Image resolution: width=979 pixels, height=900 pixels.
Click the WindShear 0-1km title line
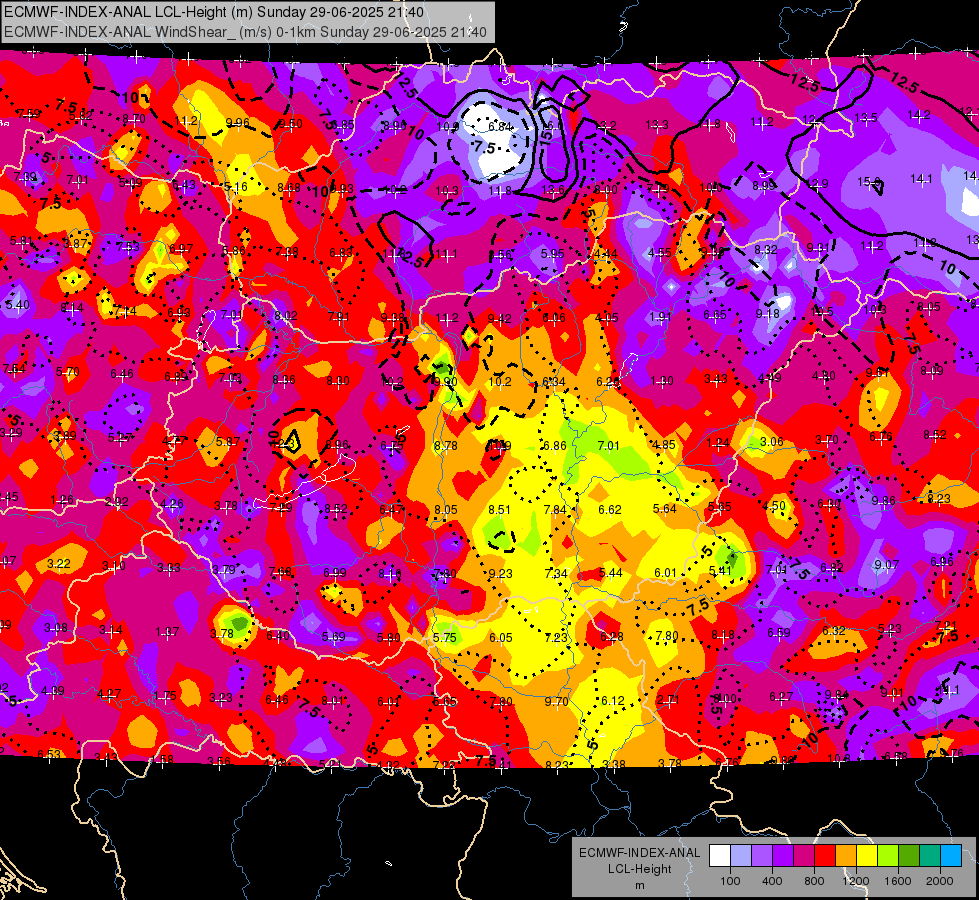(245, 32)
